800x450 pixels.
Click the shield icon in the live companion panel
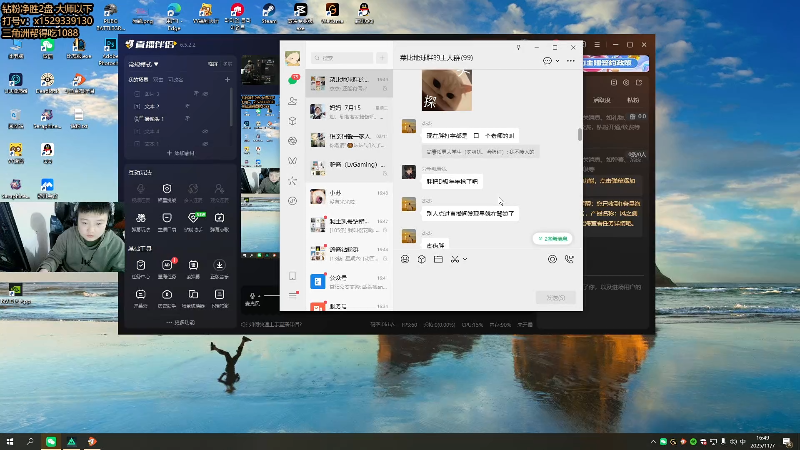(167, 189)
